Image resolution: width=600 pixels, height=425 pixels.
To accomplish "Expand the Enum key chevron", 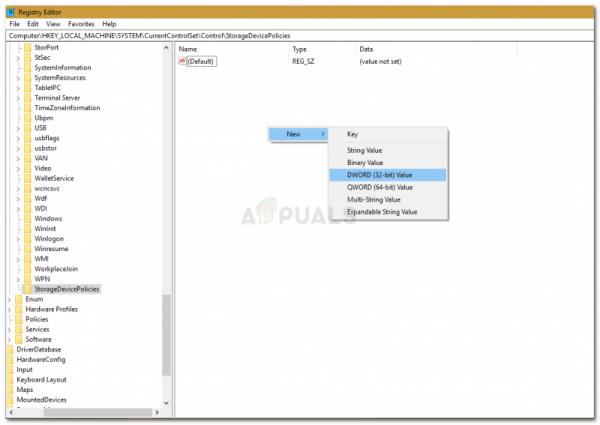I will [9, 300].
